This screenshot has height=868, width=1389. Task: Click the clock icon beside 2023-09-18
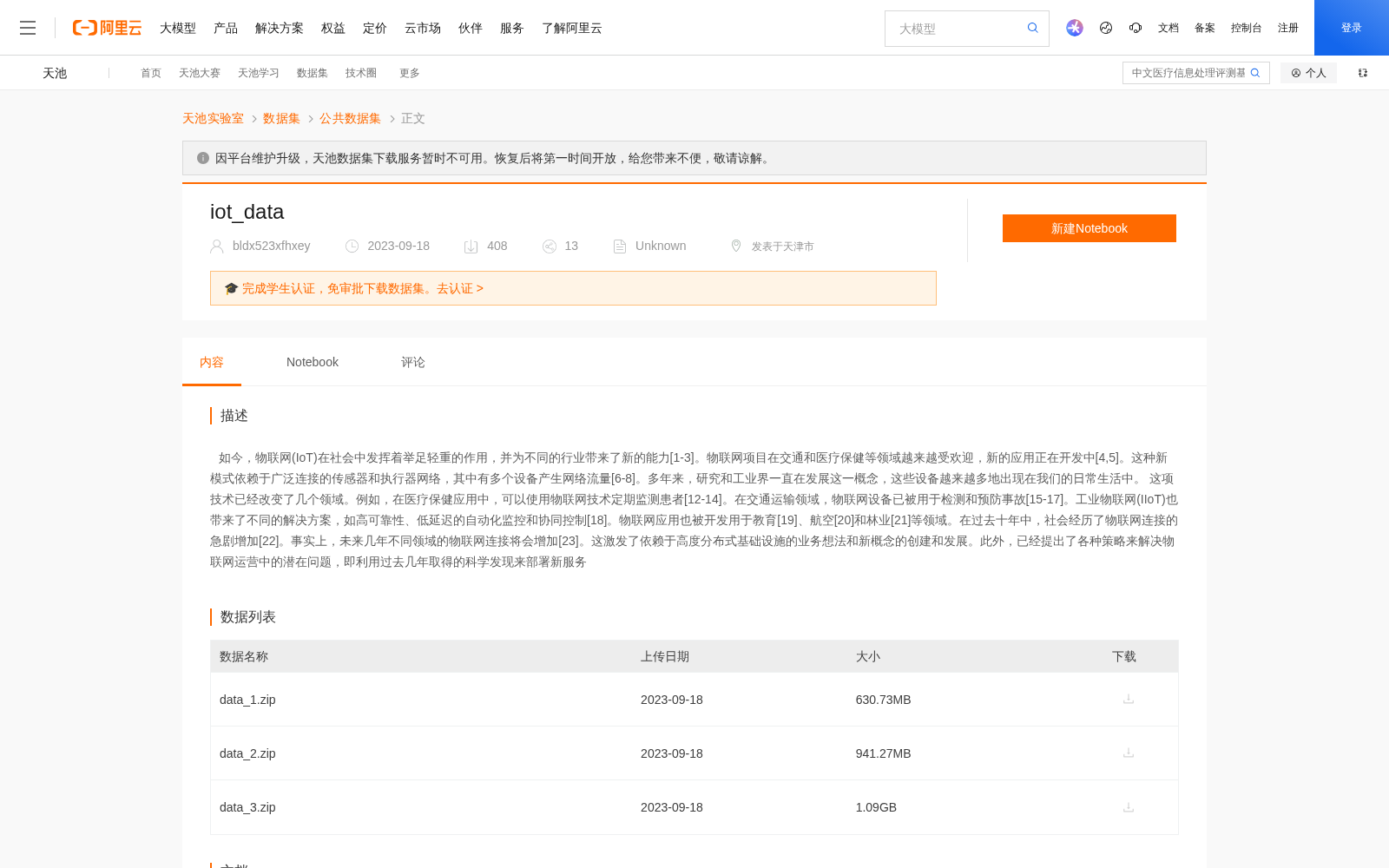(x=352, y=247)
